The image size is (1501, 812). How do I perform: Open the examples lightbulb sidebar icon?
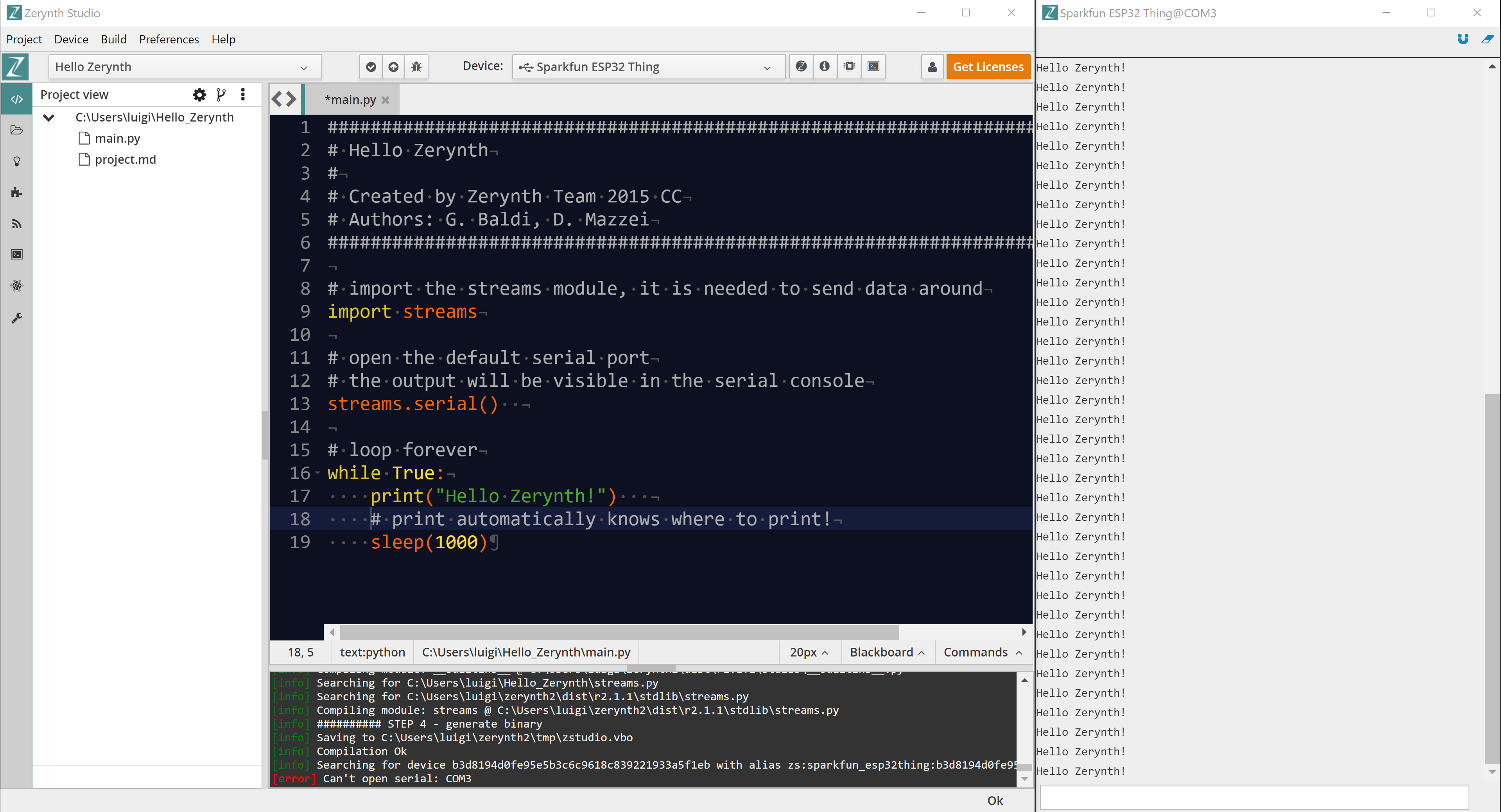16,161
